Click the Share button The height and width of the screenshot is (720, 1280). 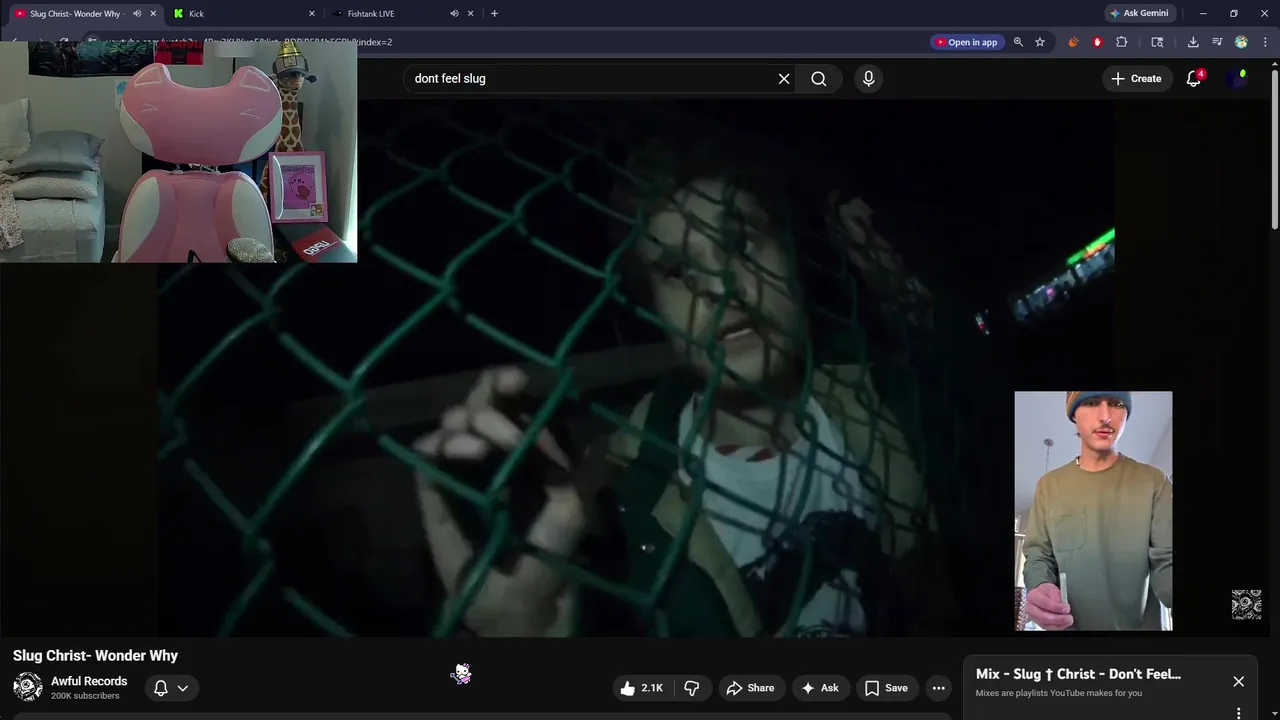pyautogui.click(x=750, y=688)
